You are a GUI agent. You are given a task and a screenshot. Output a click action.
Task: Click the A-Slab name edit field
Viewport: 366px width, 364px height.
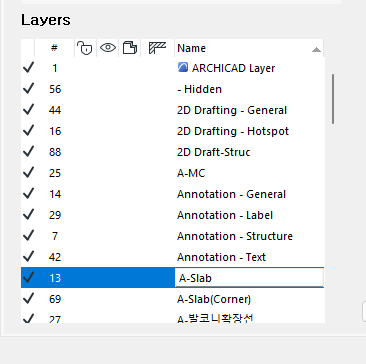click(x=249, y=278)
